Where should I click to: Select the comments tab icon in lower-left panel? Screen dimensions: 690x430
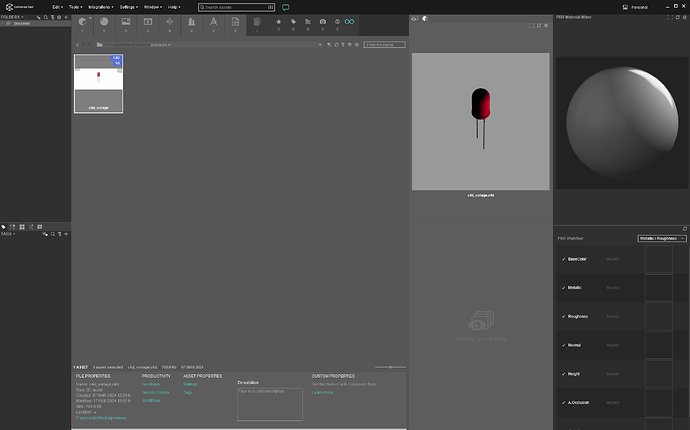40,227
